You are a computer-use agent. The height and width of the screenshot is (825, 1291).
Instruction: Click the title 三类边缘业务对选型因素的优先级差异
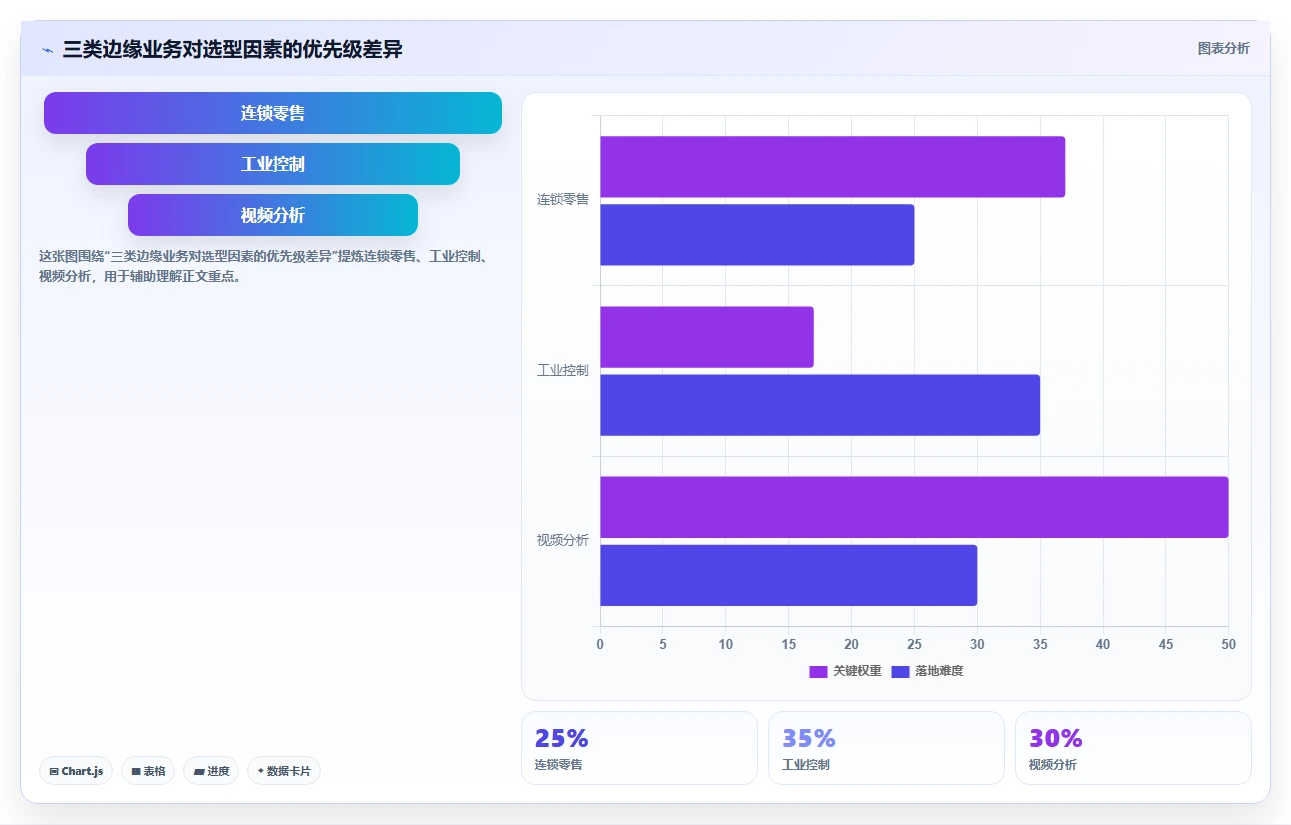pos(233,49)
